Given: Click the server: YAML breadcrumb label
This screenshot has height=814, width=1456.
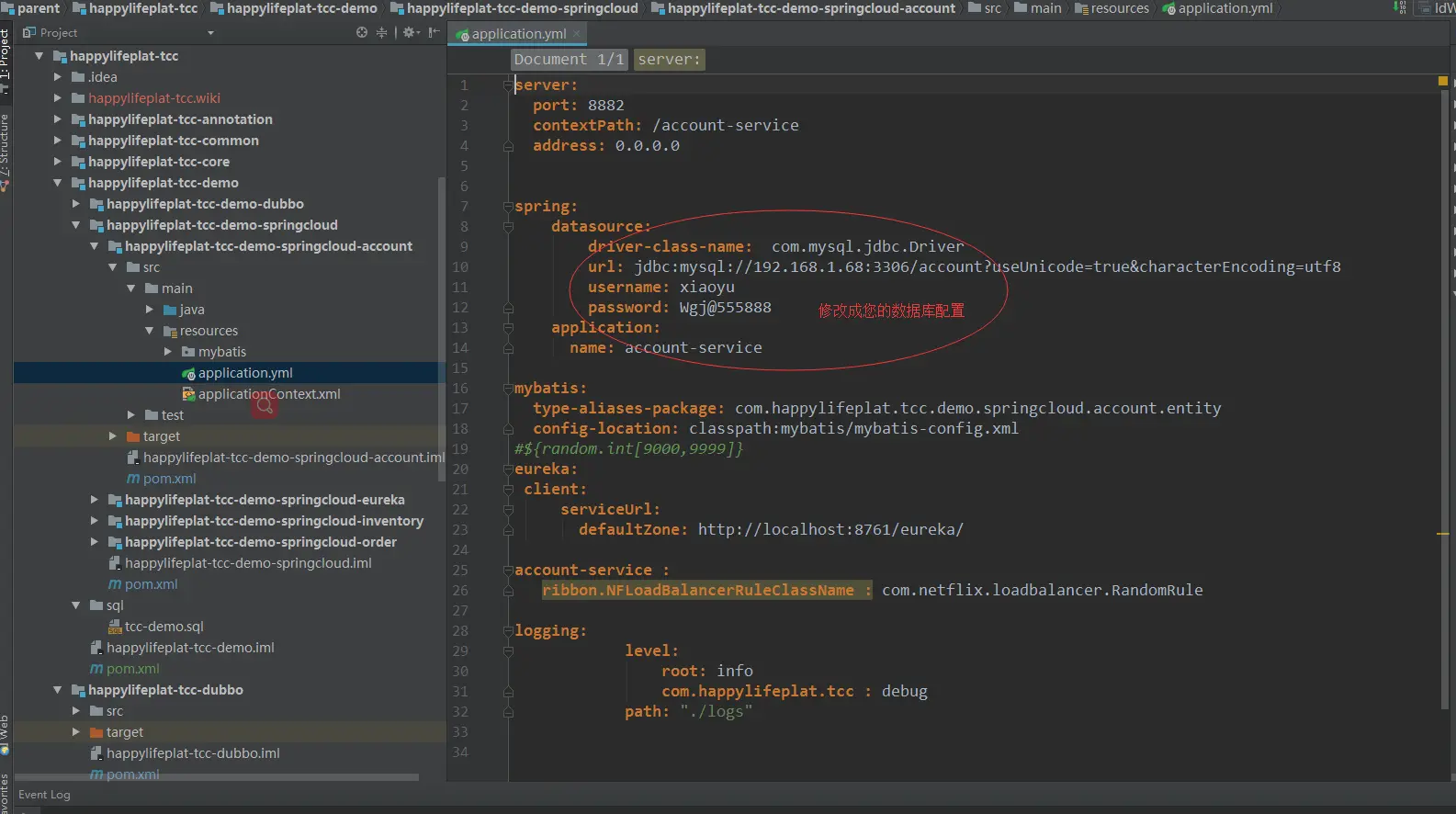Looking at the screenshot, I should pyautogui.click(x=669, y=60).
